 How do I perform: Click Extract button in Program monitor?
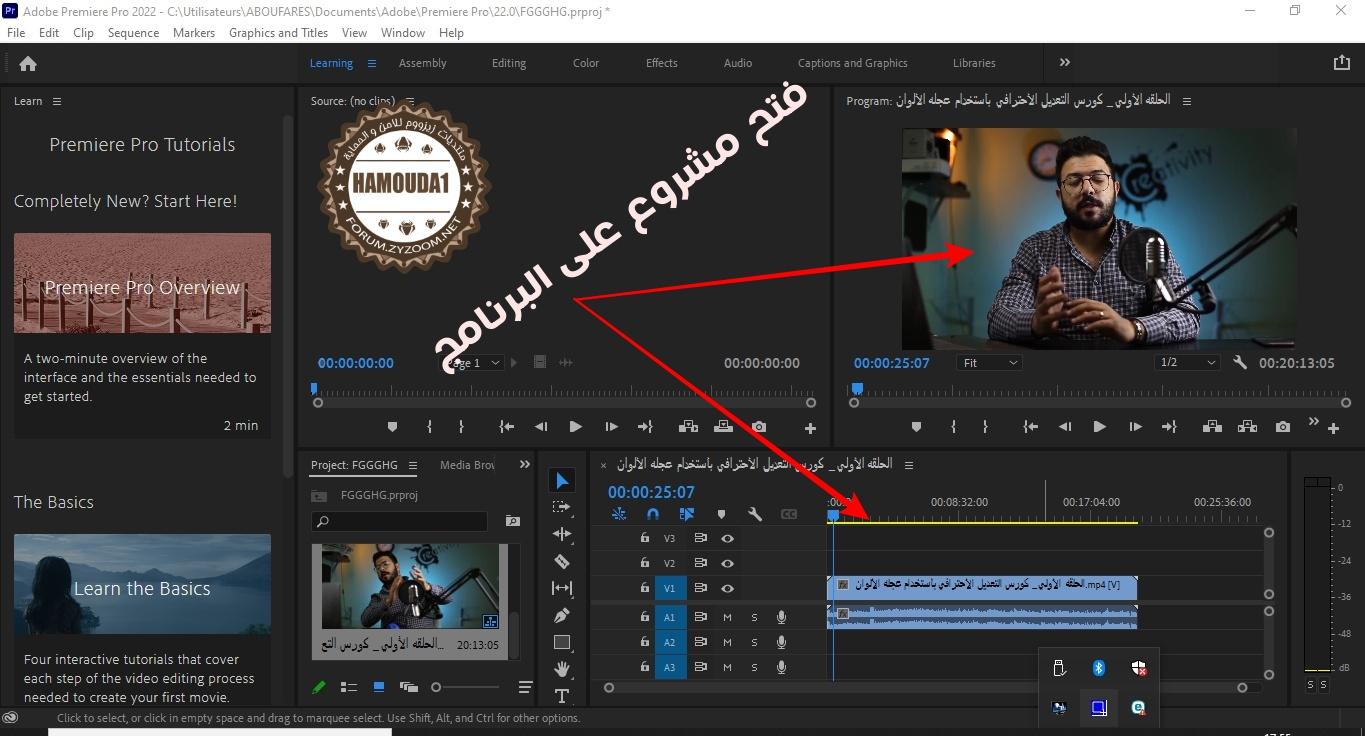click(1247, 427)
